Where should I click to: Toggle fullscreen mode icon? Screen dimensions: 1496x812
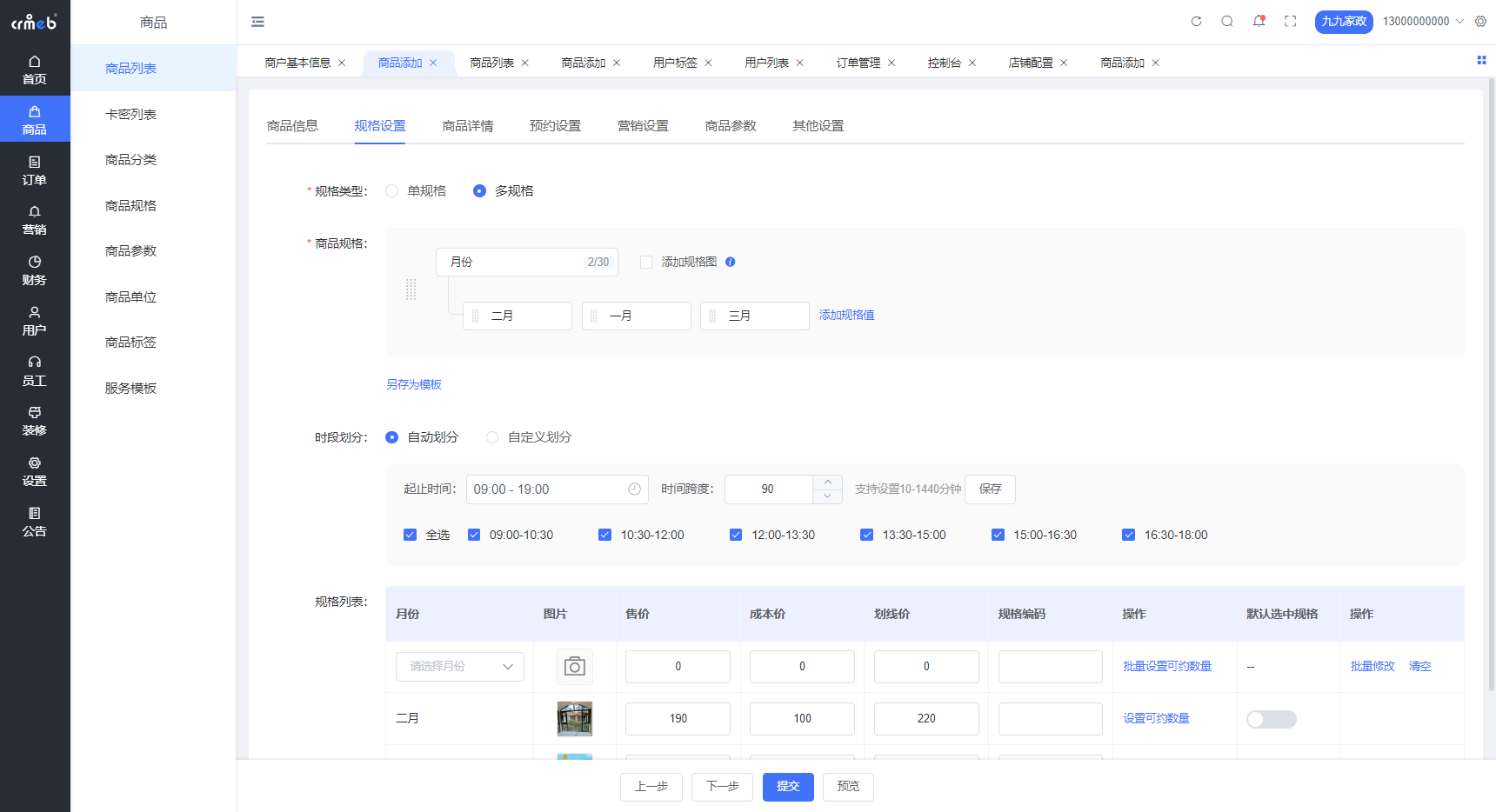pos(1290,22)
